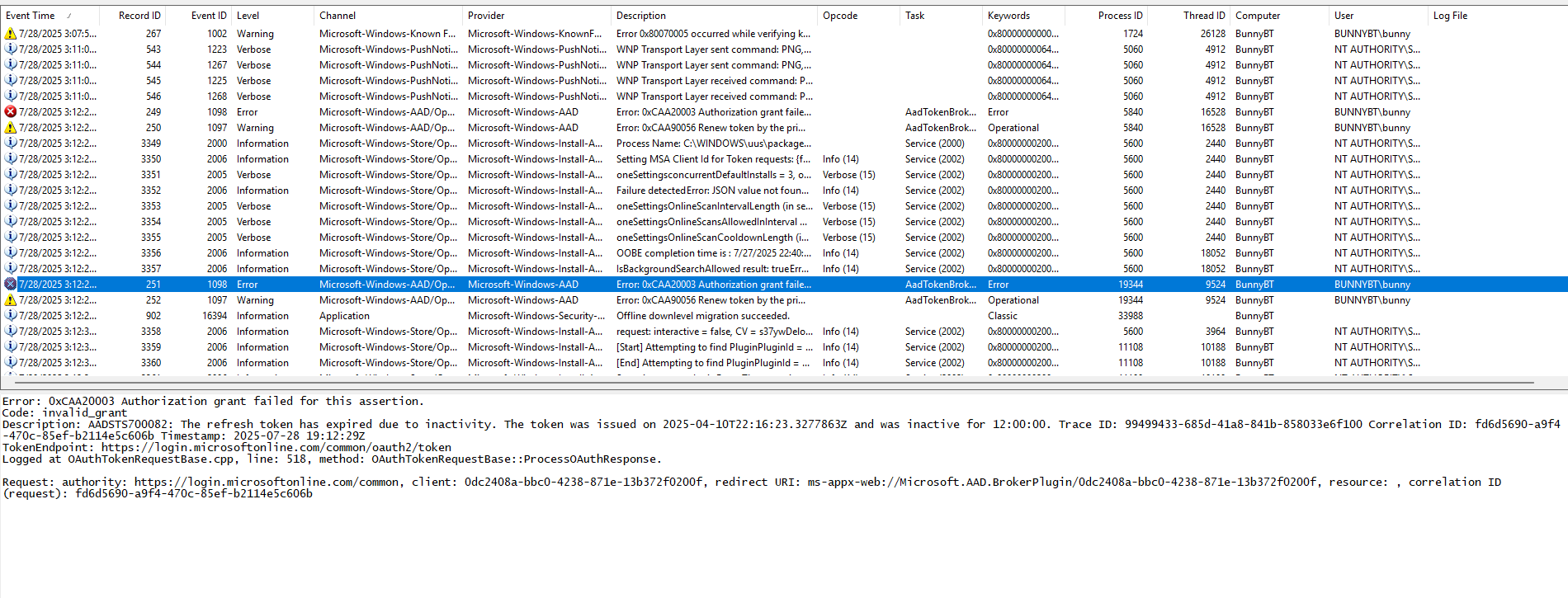This screenshot has width=1568, height=598.
Task: Select 'Setting MSA Client Id for Token requests' cell
Action: tap(713, 159)
